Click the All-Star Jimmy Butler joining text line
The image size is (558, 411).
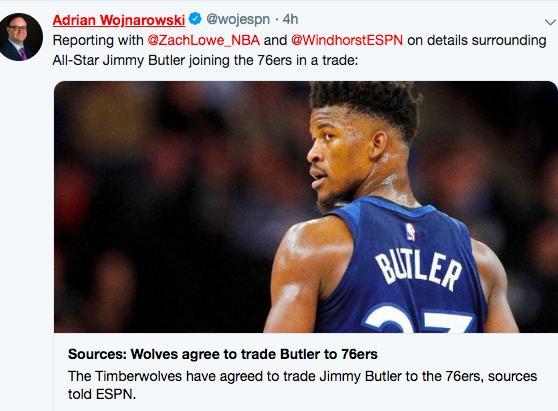(205, 60)
